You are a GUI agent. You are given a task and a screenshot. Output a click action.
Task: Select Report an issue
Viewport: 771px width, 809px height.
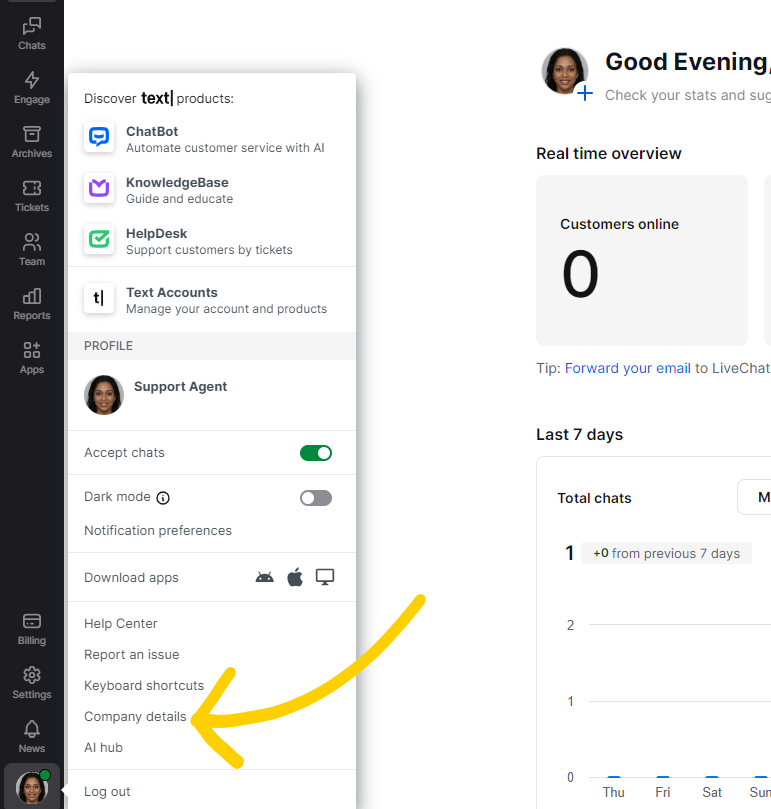[x=132, y=654]
